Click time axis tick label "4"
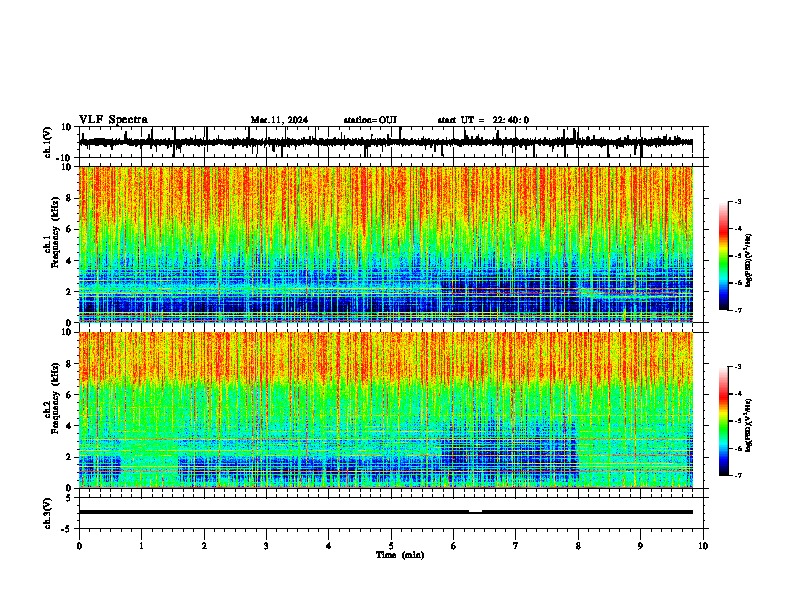 pos(329,546)
